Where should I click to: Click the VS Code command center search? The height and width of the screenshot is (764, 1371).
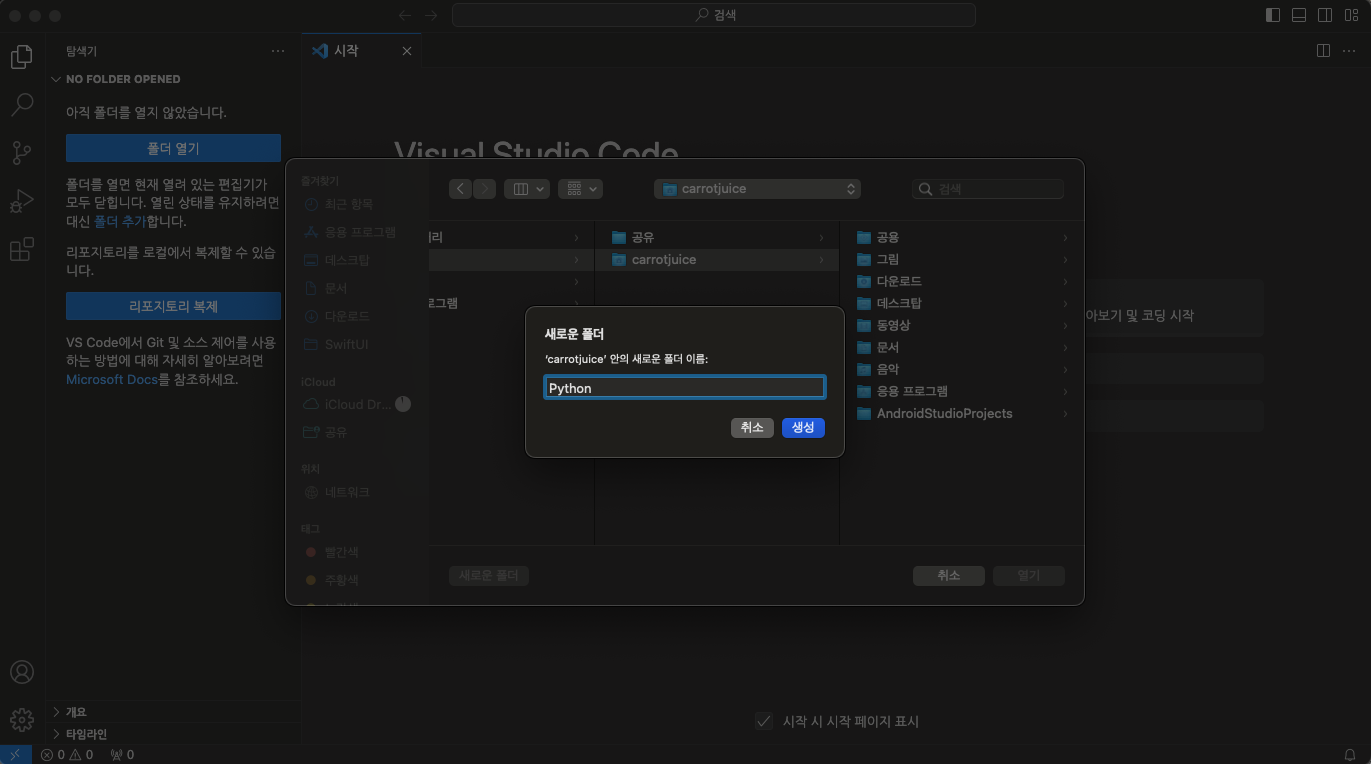[714, 15]
